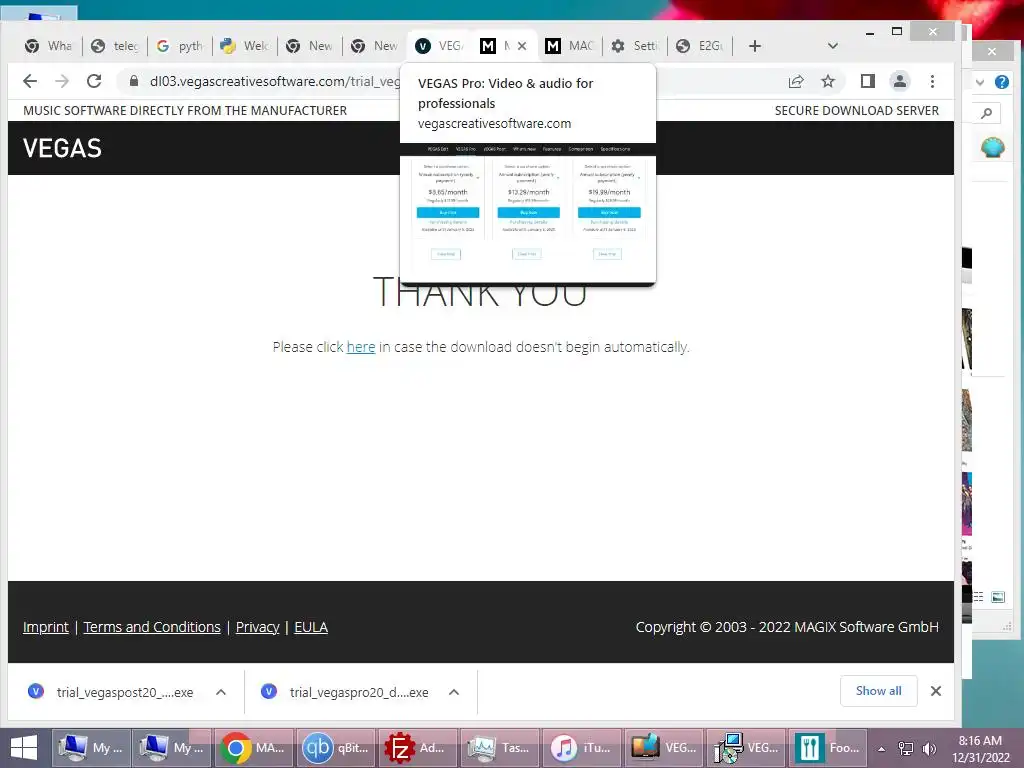Open volume control tray icon
This screenshot has height=768, width=1024.
[929, 749]
